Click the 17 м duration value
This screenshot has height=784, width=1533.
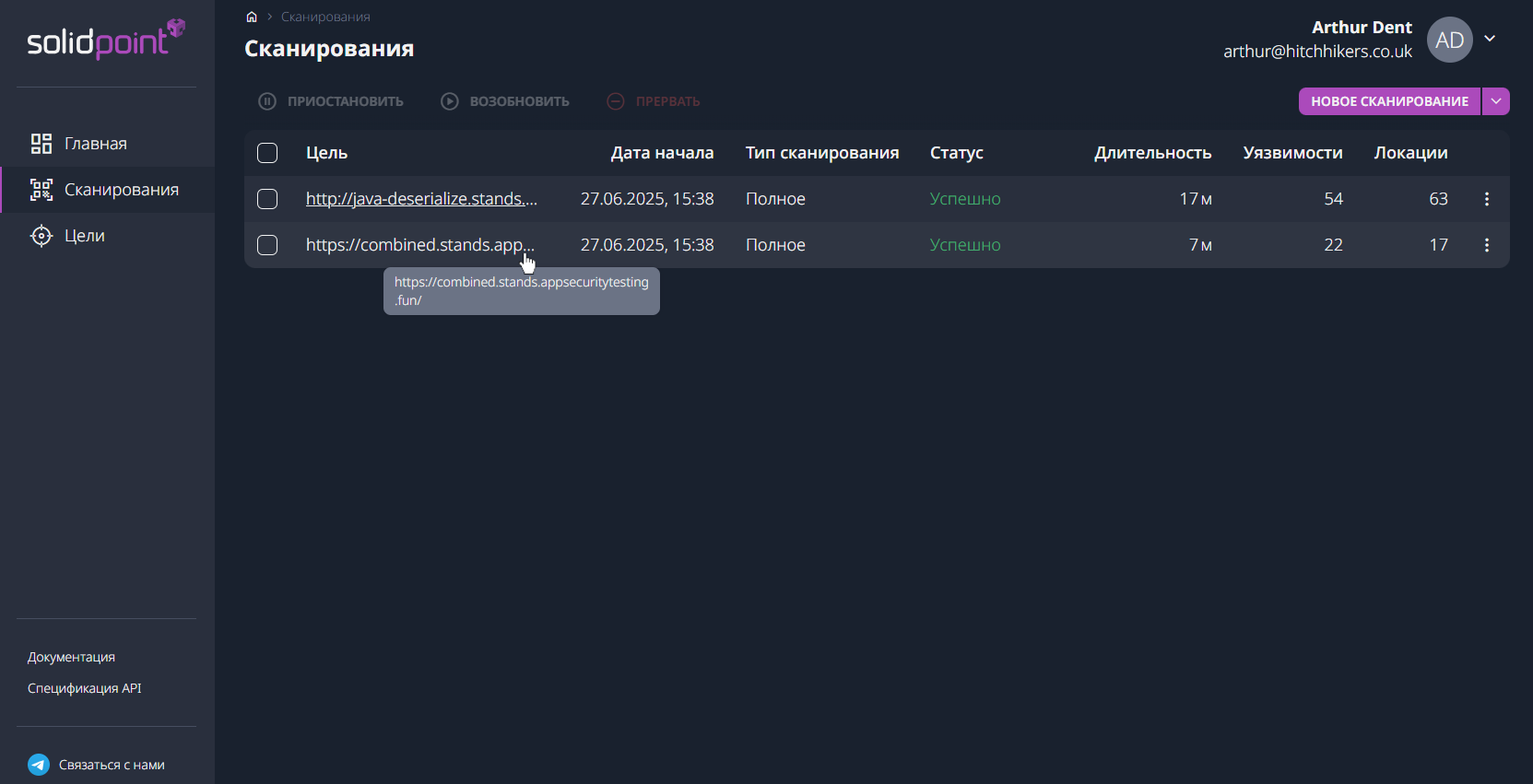coord(1196,199)
